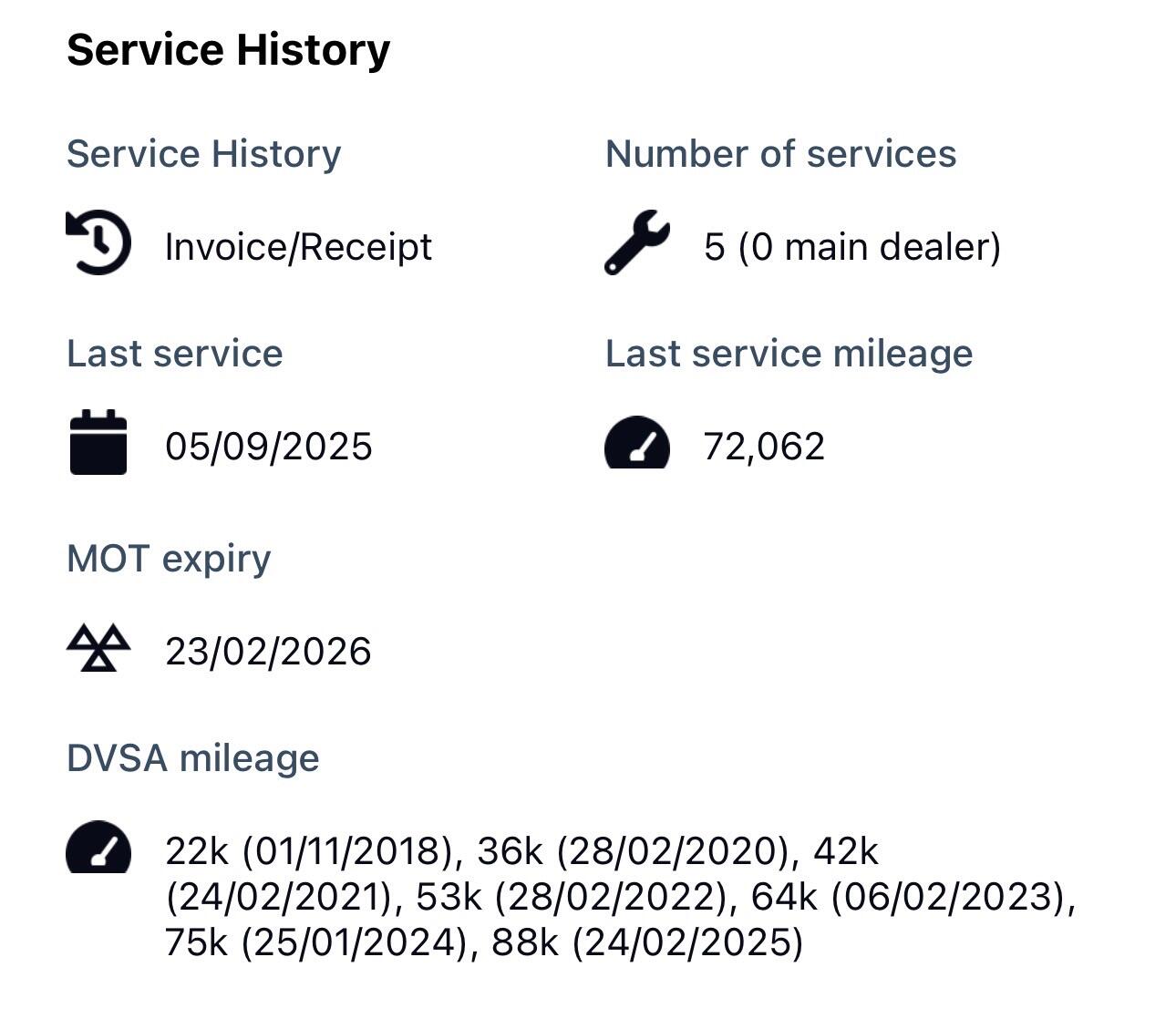The height and width of the screenshot is (1019, 1176).
Task: Click the Last service label
Action: coord(175,354)
